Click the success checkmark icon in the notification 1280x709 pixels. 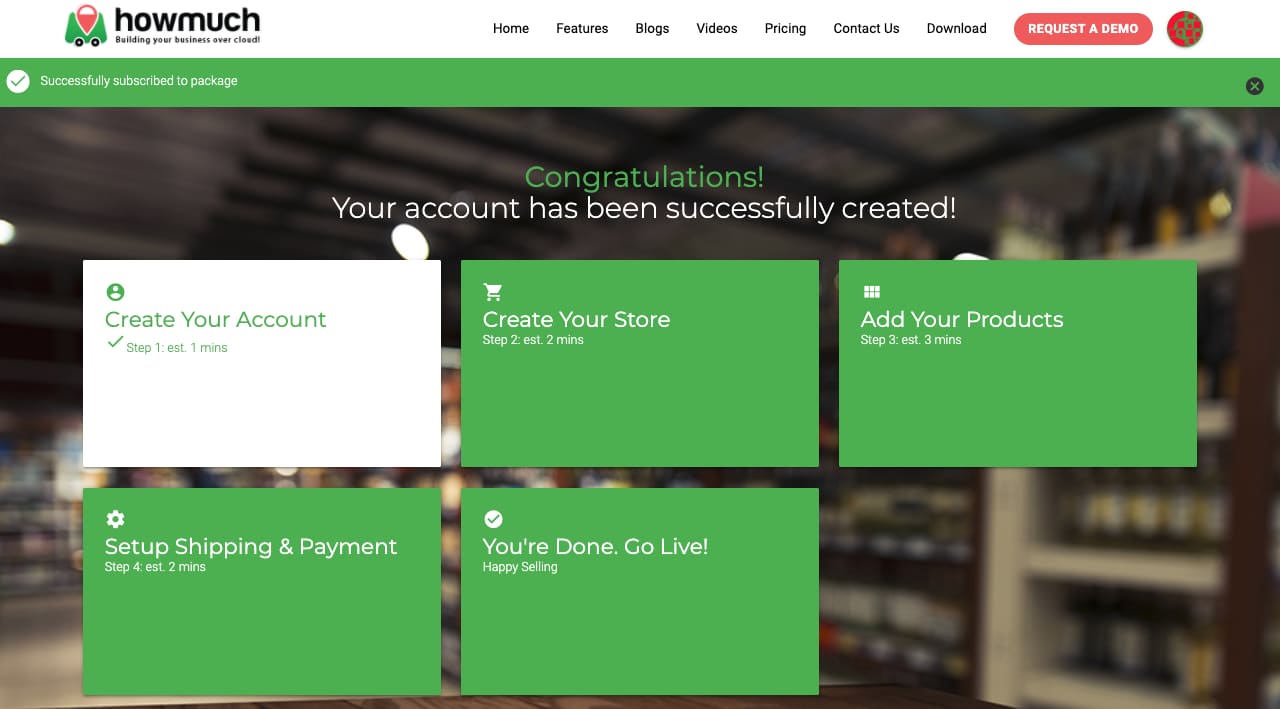(x=18, y=81)
